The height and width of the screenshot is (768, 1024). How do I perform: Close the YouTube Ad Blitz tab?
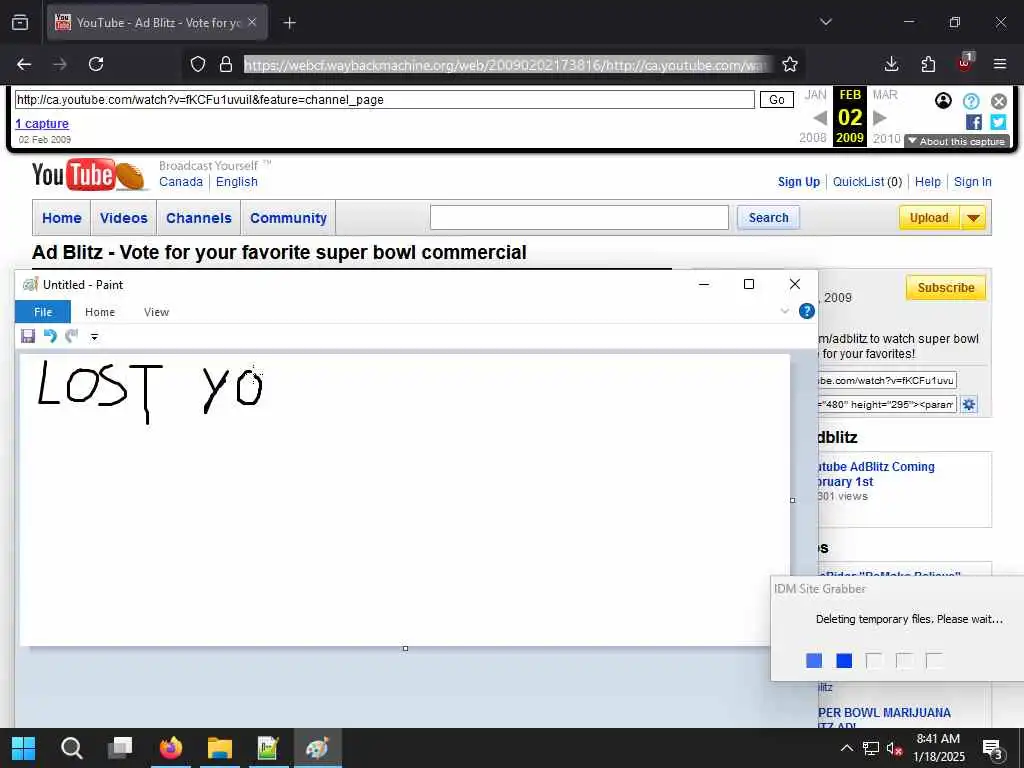click(x=252, y=22)
